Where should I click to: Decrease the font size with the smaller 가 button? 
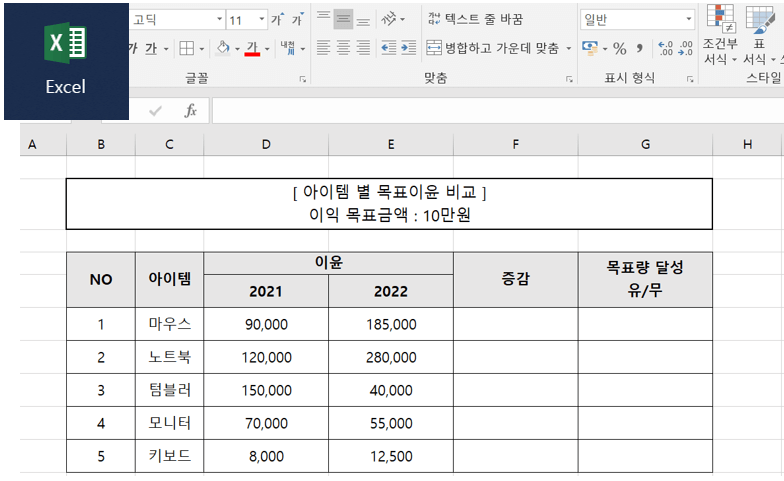point(298,20)
